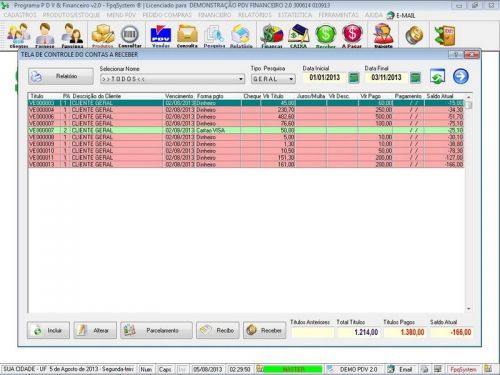Click the Parcelamento button
The image size is (500, 375).
[156, 330]
